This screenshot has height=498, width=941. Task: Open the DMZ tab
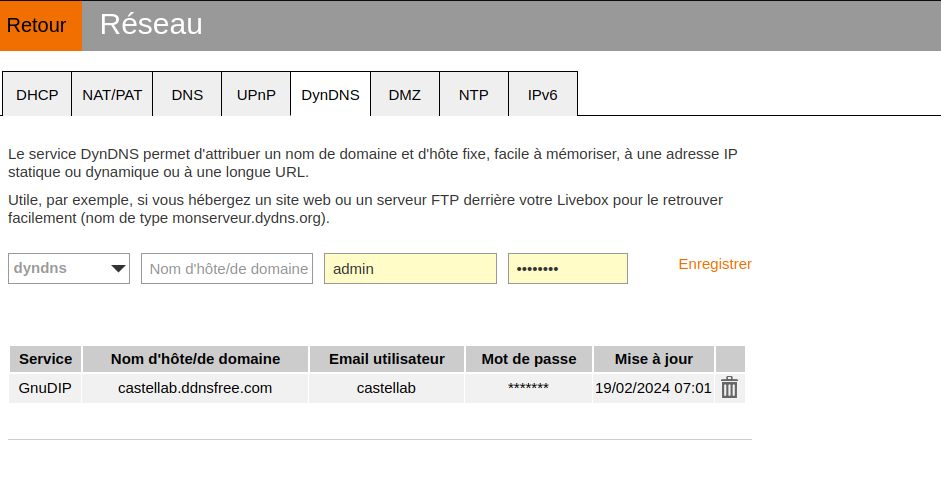405,96
